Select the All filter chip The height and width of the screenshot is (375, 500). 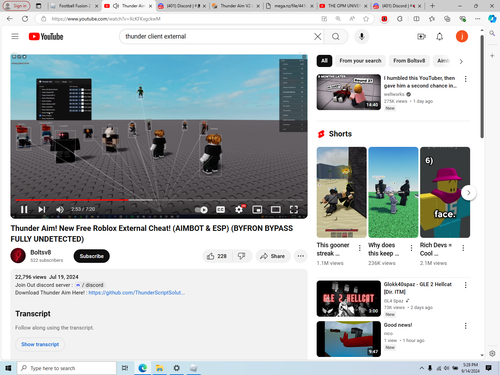324,61
